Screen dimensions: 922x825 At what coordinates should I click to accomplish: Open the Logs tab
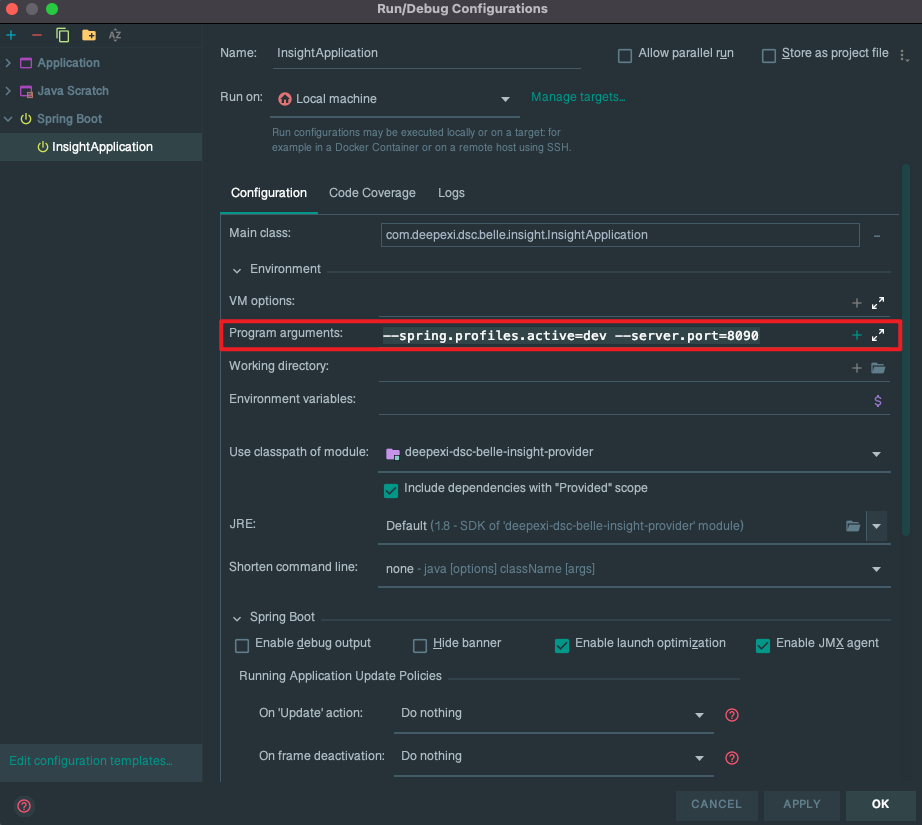451,193
